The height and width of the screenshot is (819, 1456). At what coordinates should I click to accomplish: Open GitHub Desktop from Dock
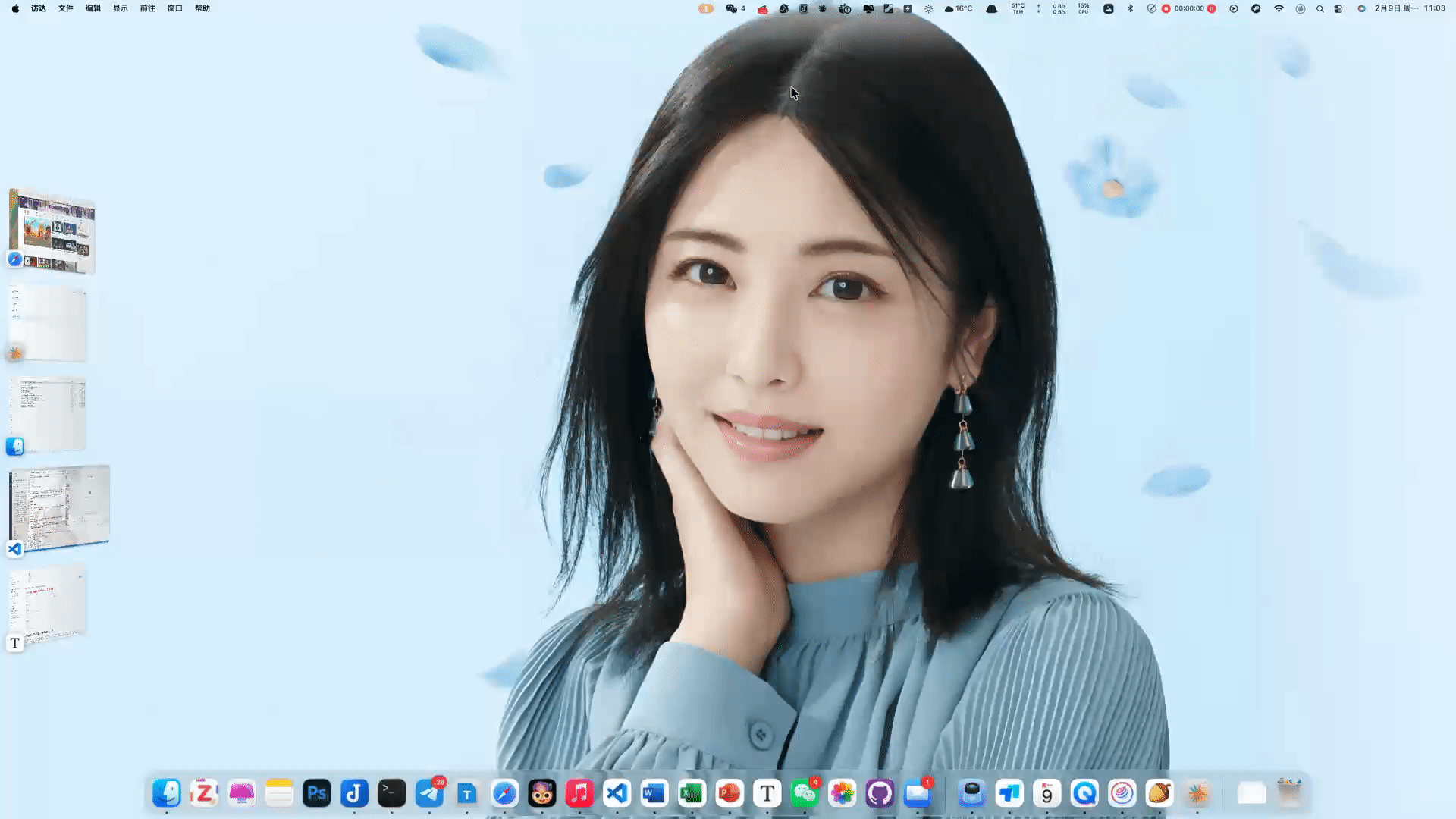pyautogui.click(x=880, y=793)
